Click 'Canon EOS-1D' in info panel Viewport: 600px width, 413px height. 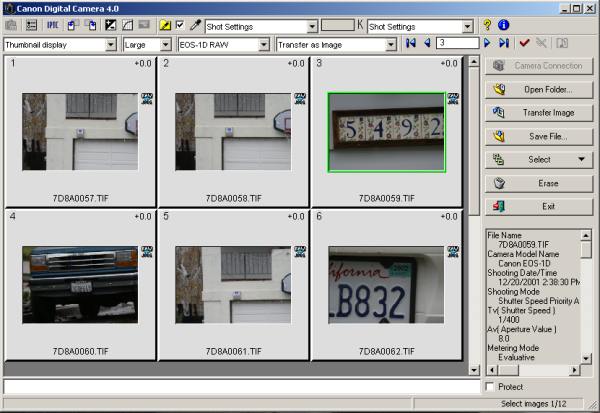(x=524, y=263)
